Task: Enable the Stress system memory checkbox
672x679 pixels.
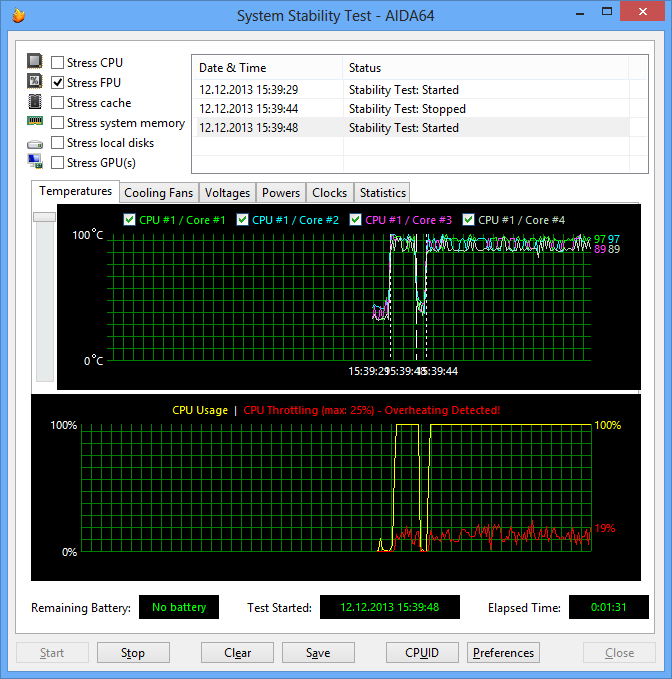Action: coord(57,123)
